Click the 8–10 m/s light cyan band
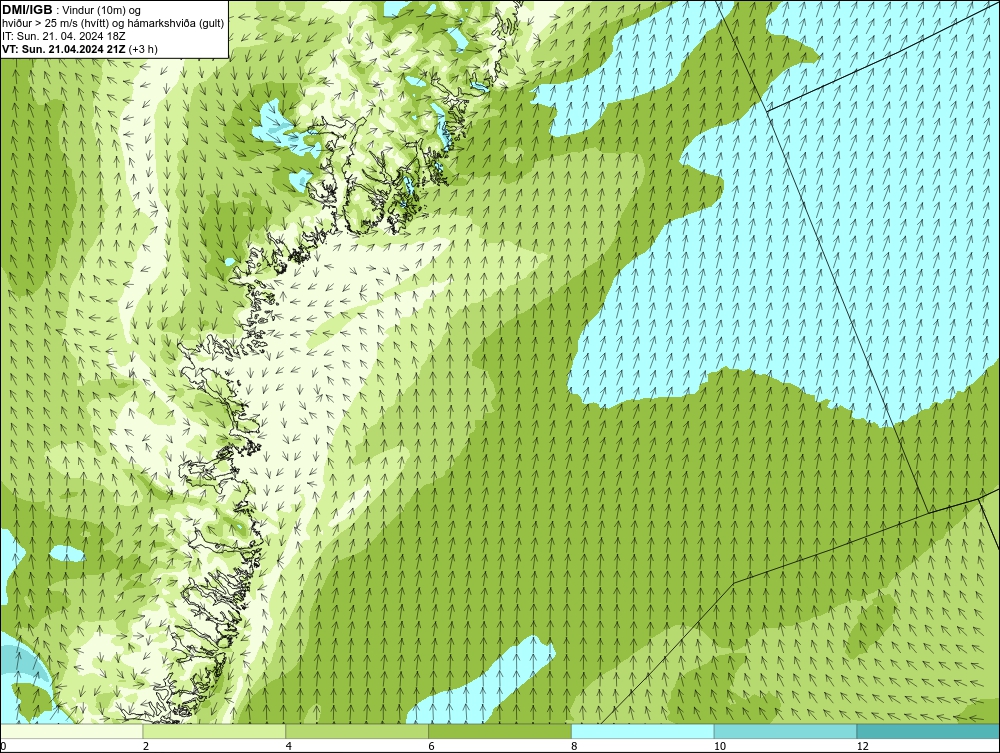 click(643, 731)
